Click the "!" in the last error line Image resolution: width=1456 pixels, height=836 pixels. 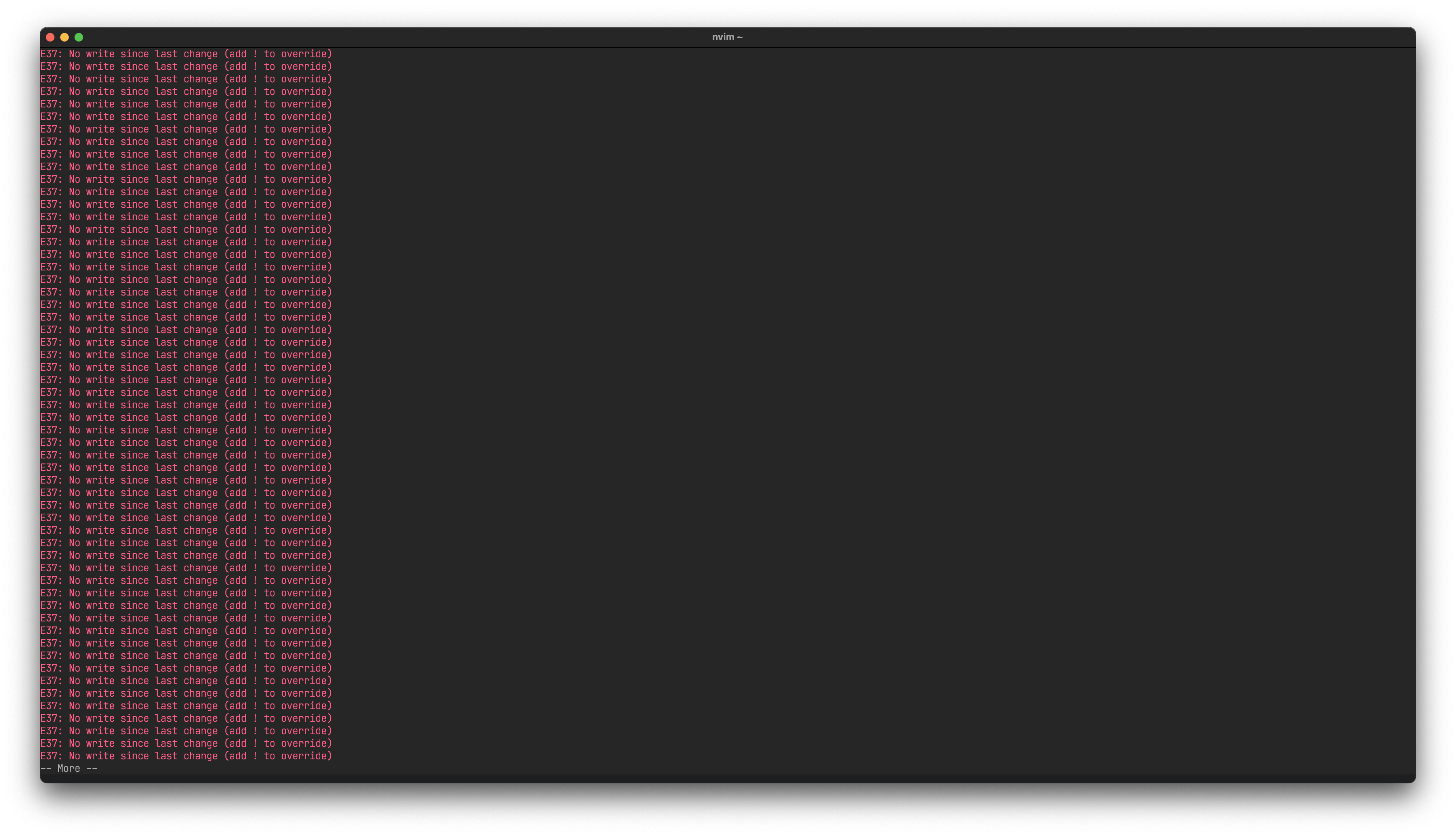255,756
